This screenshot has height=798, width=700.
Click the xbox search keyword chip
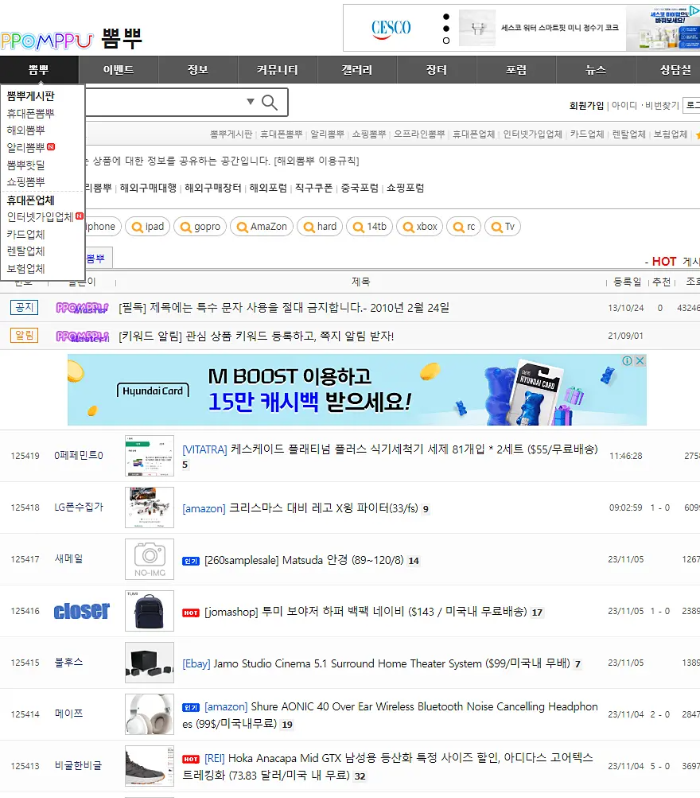click(x=419, y=226)
